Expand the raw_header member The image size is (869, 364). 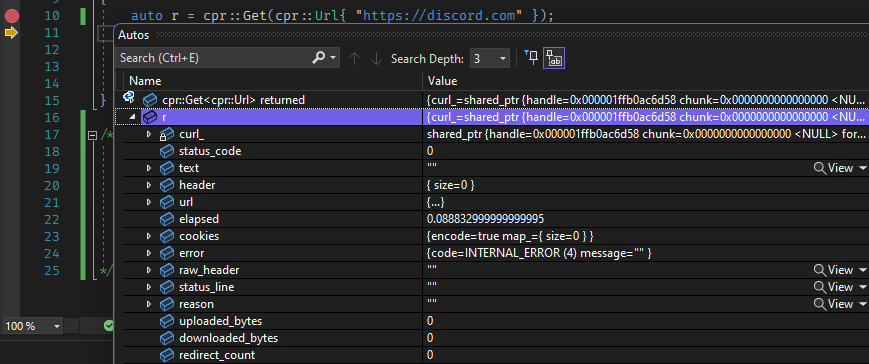tap(149, 270)
